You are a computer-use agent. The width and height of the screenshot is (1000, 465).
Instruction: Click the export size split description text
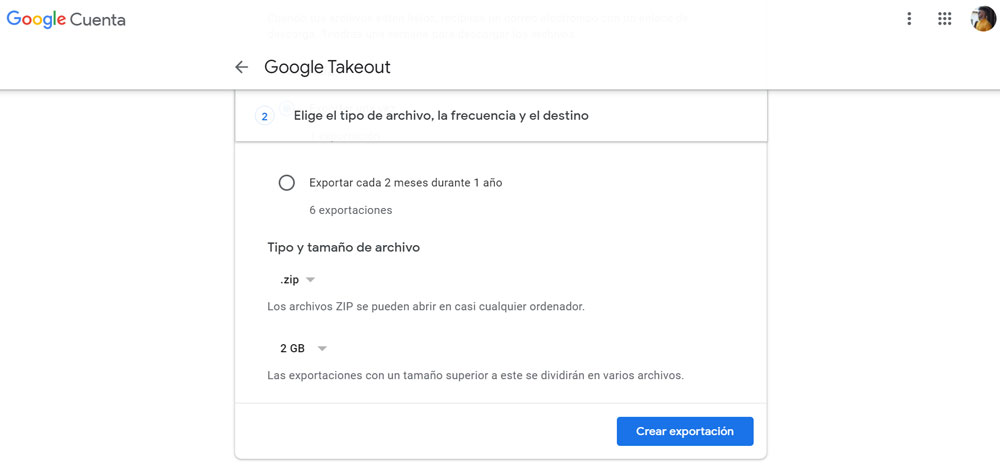(x=475, y=375)
